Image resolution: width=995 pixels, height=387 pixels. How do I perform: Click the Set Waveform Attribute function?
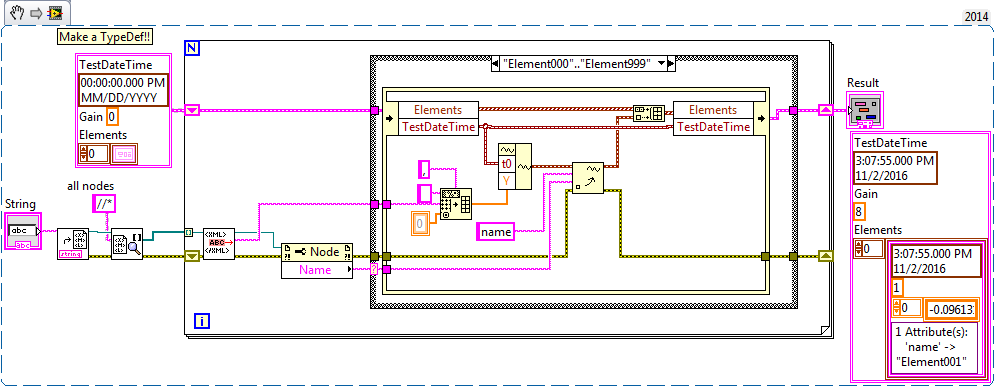588,177
